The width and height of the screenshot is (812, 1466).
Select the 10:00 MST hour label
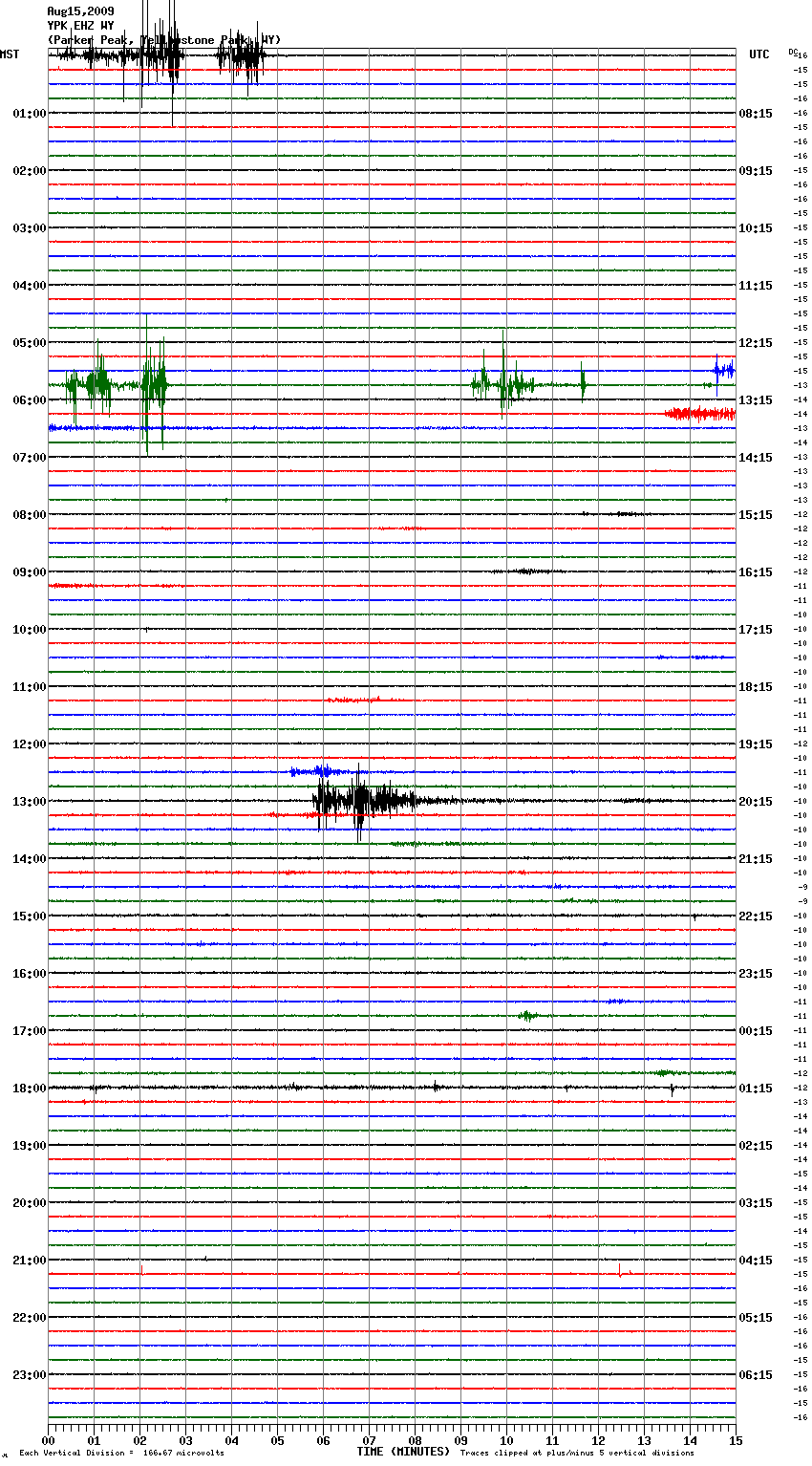[x=30, y=630]
